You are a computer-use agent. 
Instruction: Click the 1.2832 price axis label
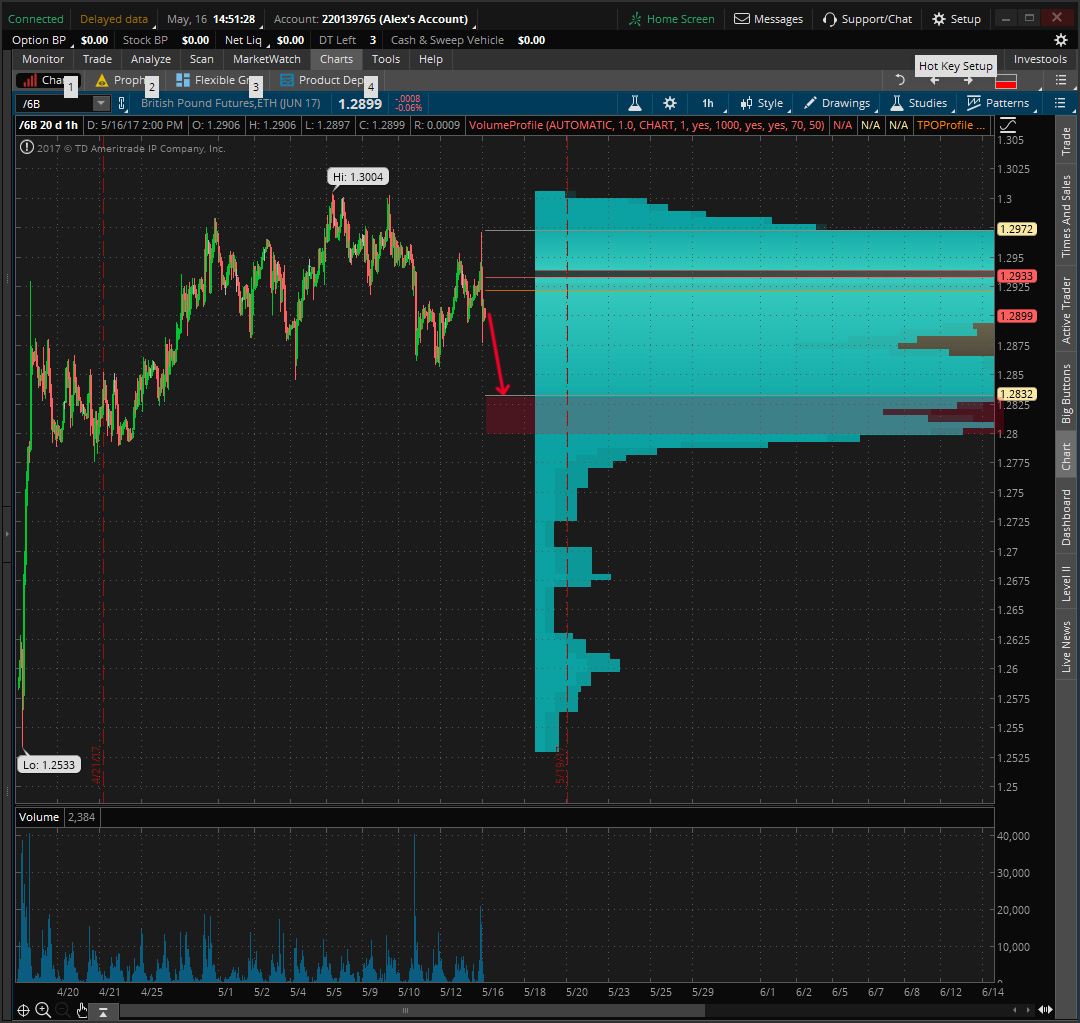(x=1016, y=395)
